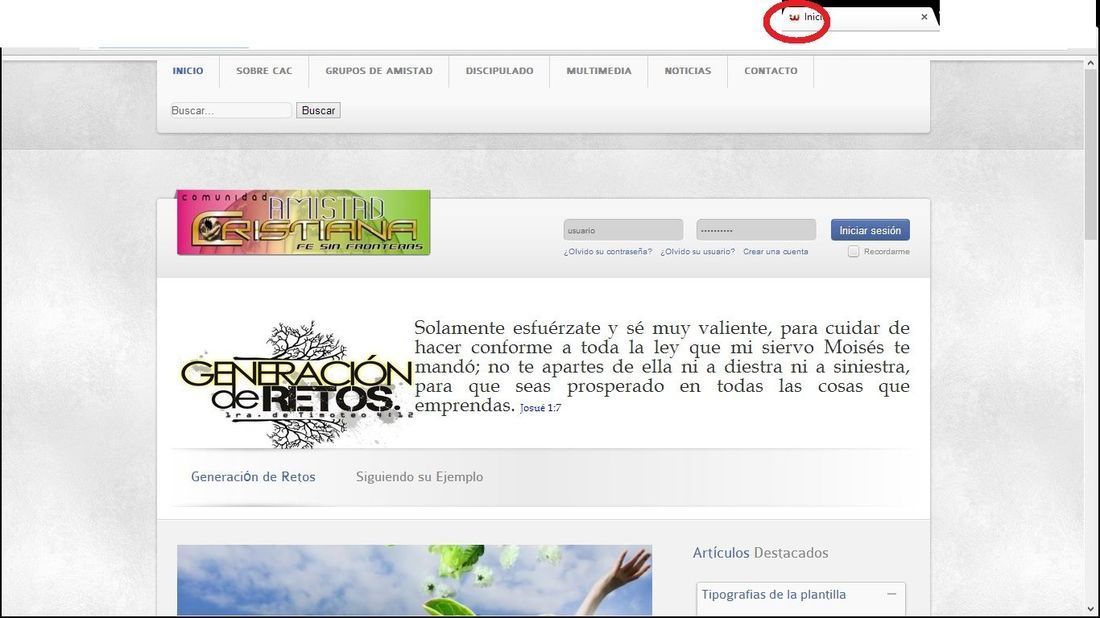1100x618 pixels.
Task: Open ¿Olvido su contraseña? link
Action: (x=608, y=252)
